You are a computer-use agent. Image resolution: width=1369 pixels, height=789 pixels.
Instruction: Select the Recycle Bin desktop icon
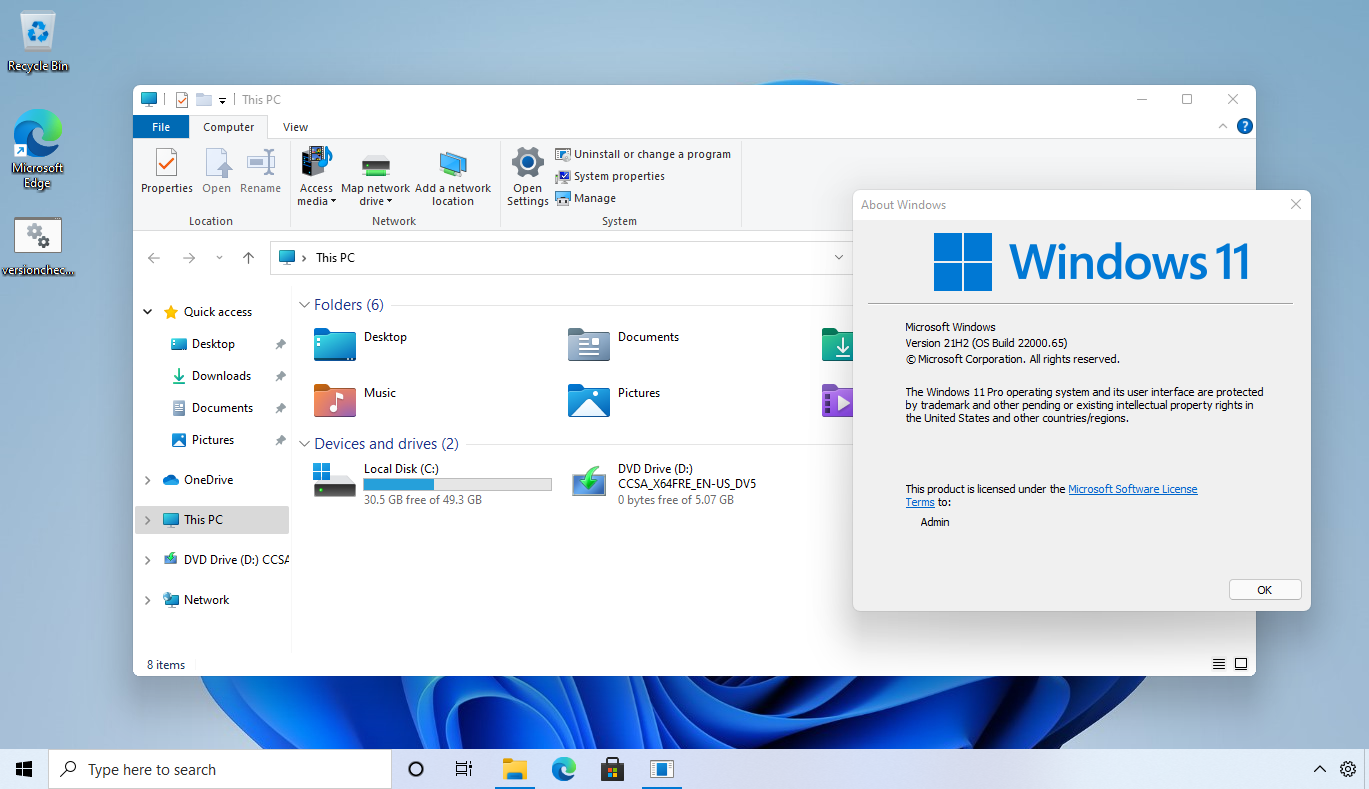coord(38,41)
